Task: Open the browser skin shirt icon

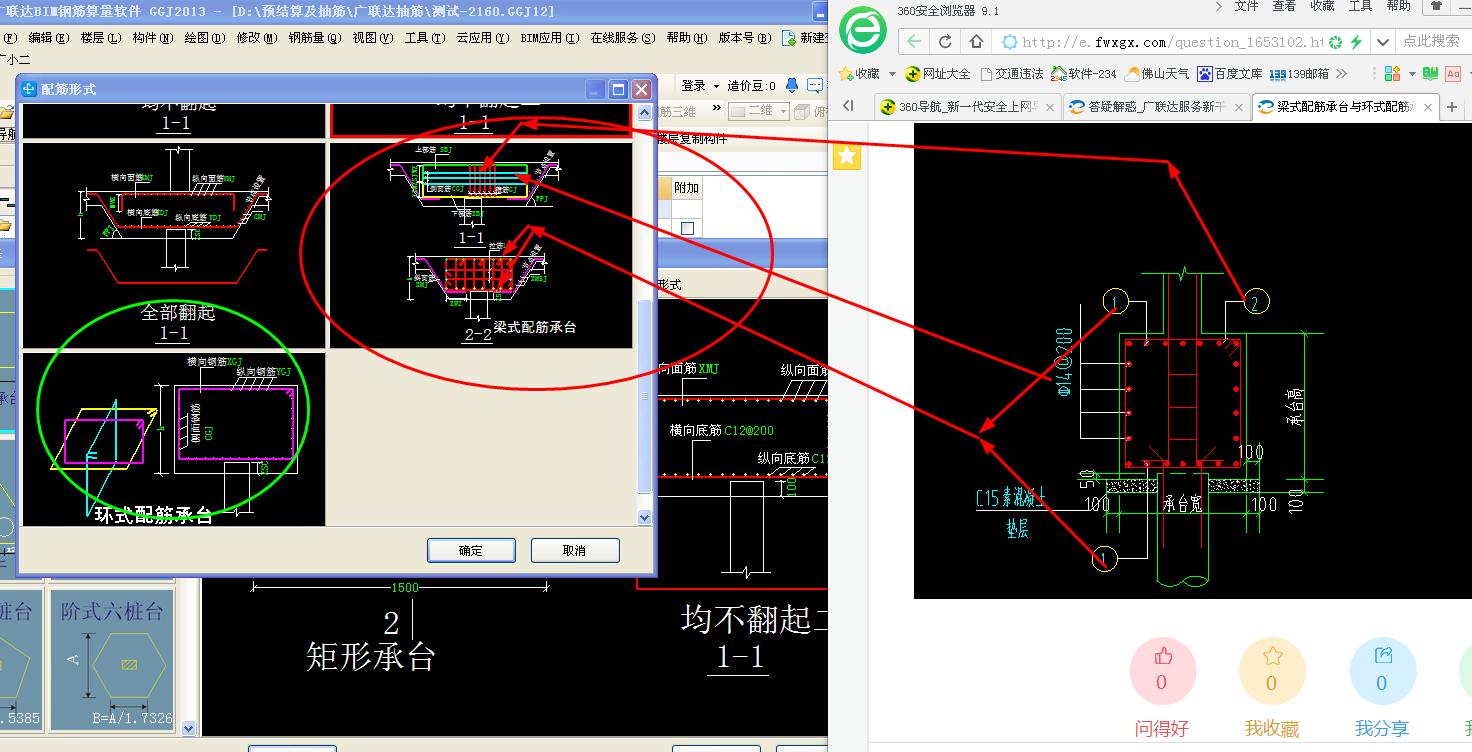Action: [x=1436, y=6]
